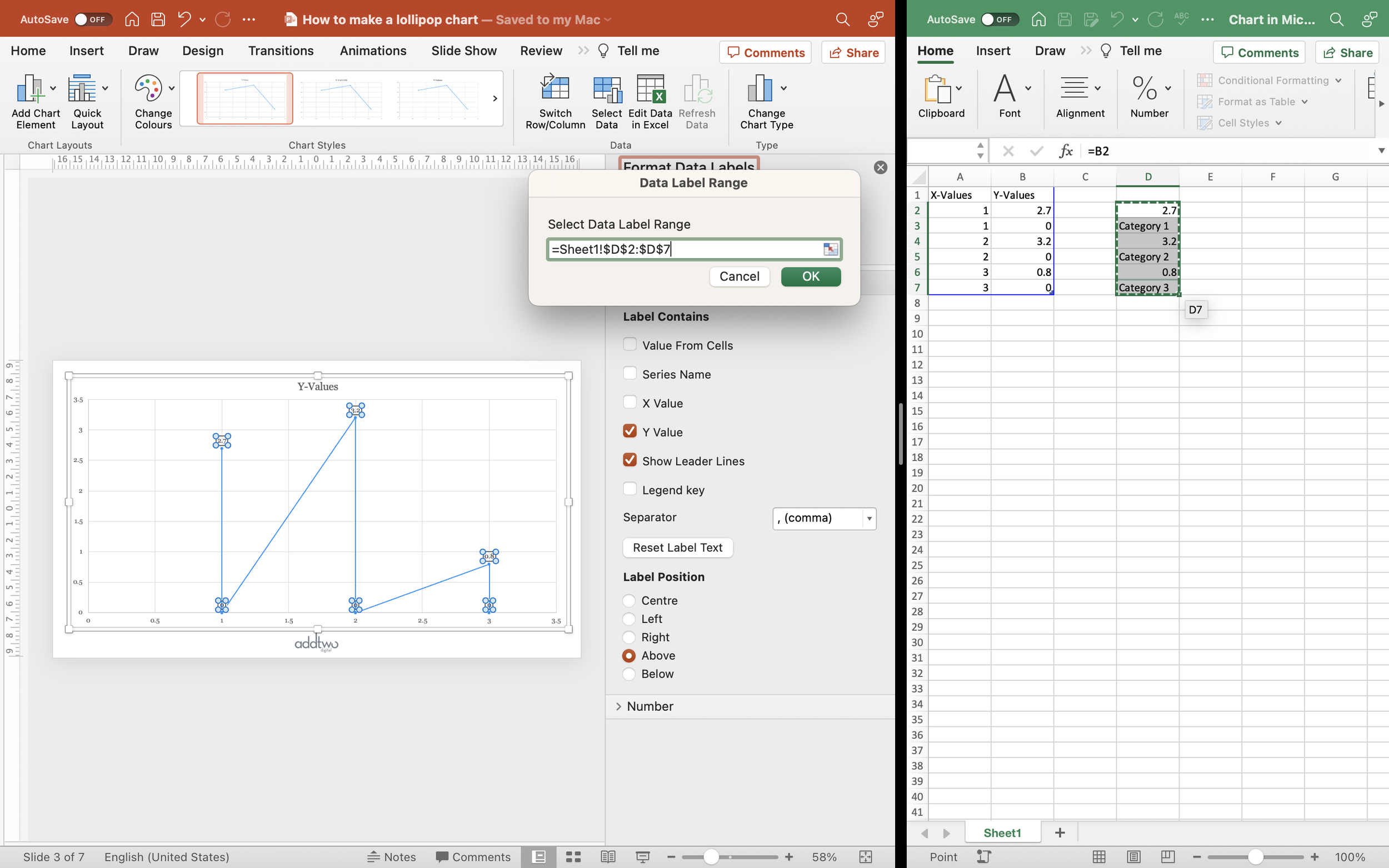Uncheck the Y Value checkbox

(x=630, y=431)
